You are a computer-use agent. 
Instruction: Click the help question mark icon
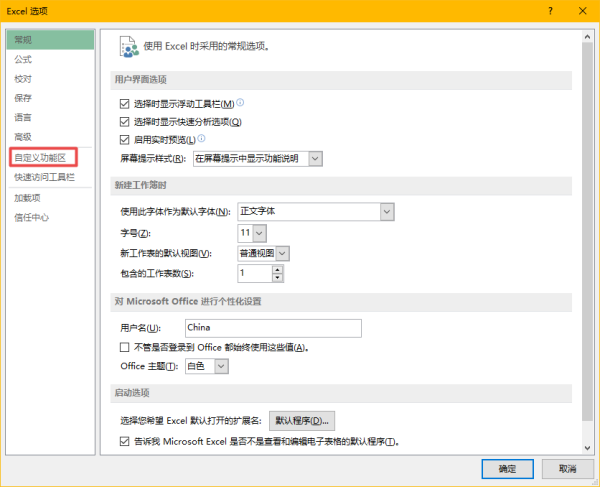[x=550, y=11]
